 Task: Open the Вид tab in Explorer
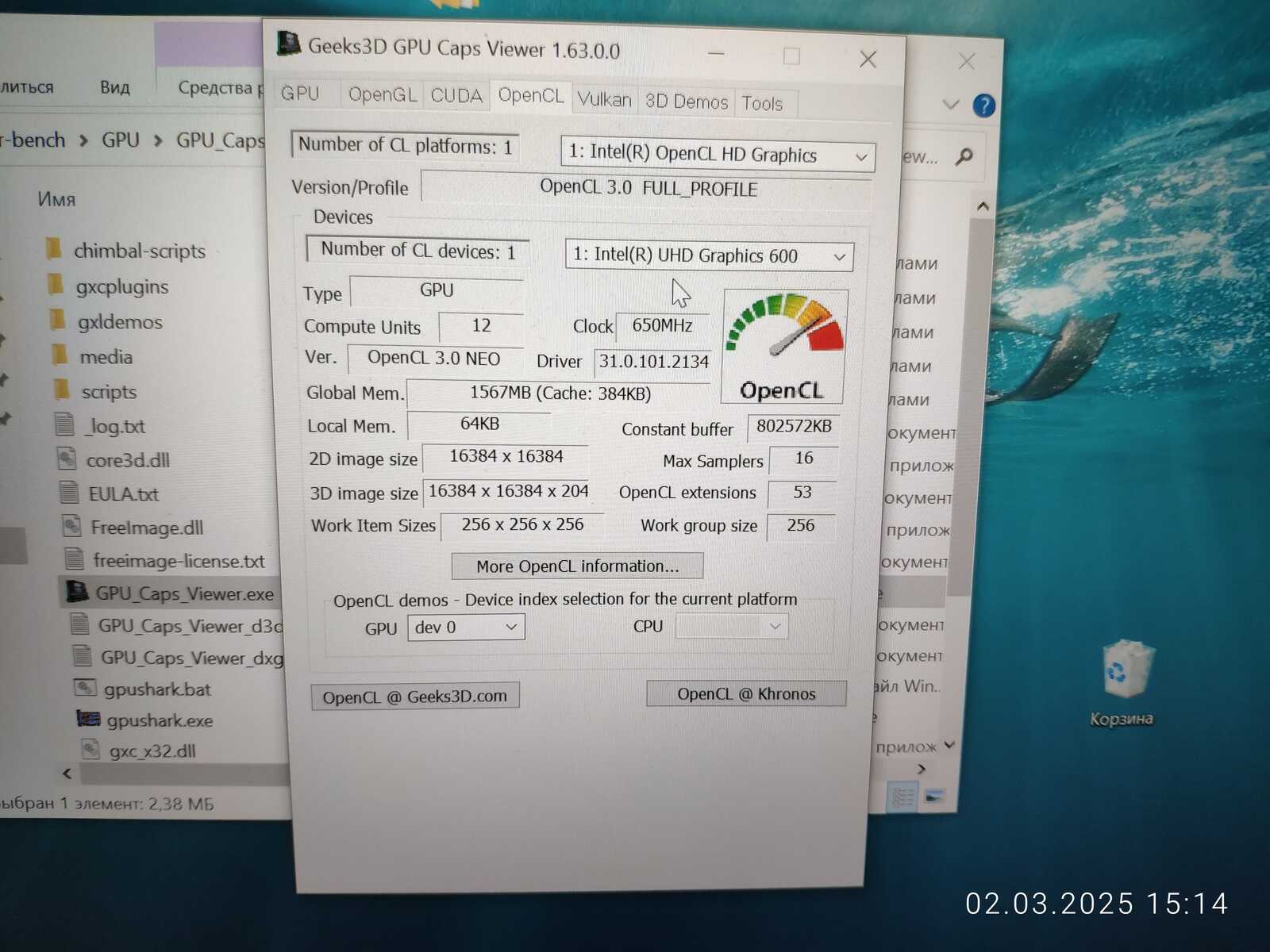(x=114, y=87)
